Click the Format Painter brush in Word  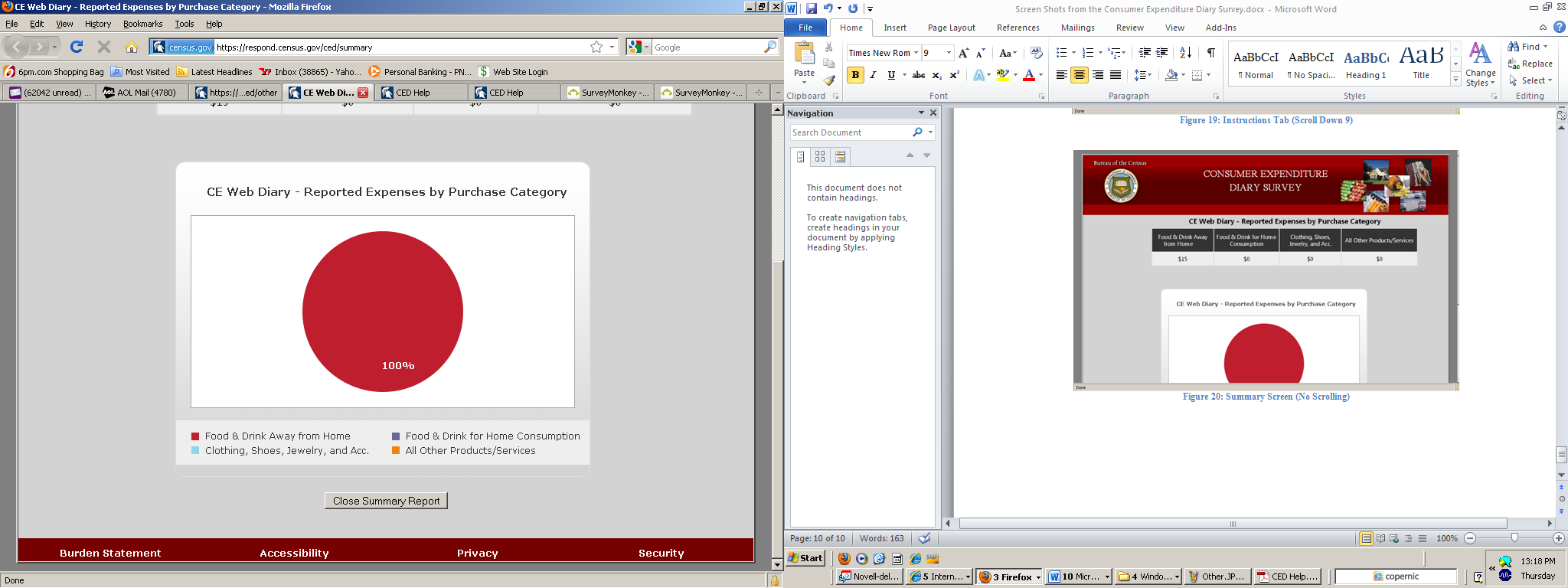tap(829, 80)
